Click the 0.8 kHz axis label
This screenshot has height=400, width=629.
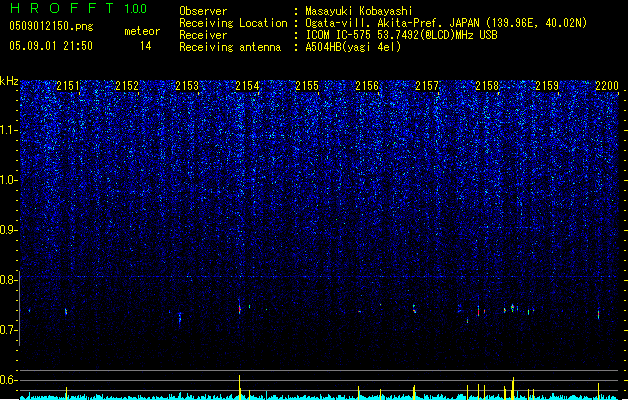[x=8, y=280]
